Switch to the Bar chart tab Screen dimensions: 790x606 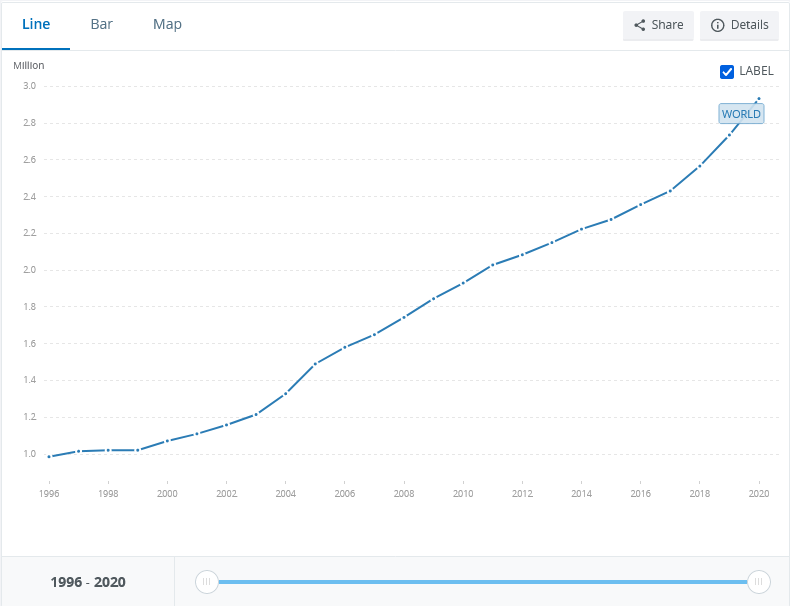click(101, 24)
